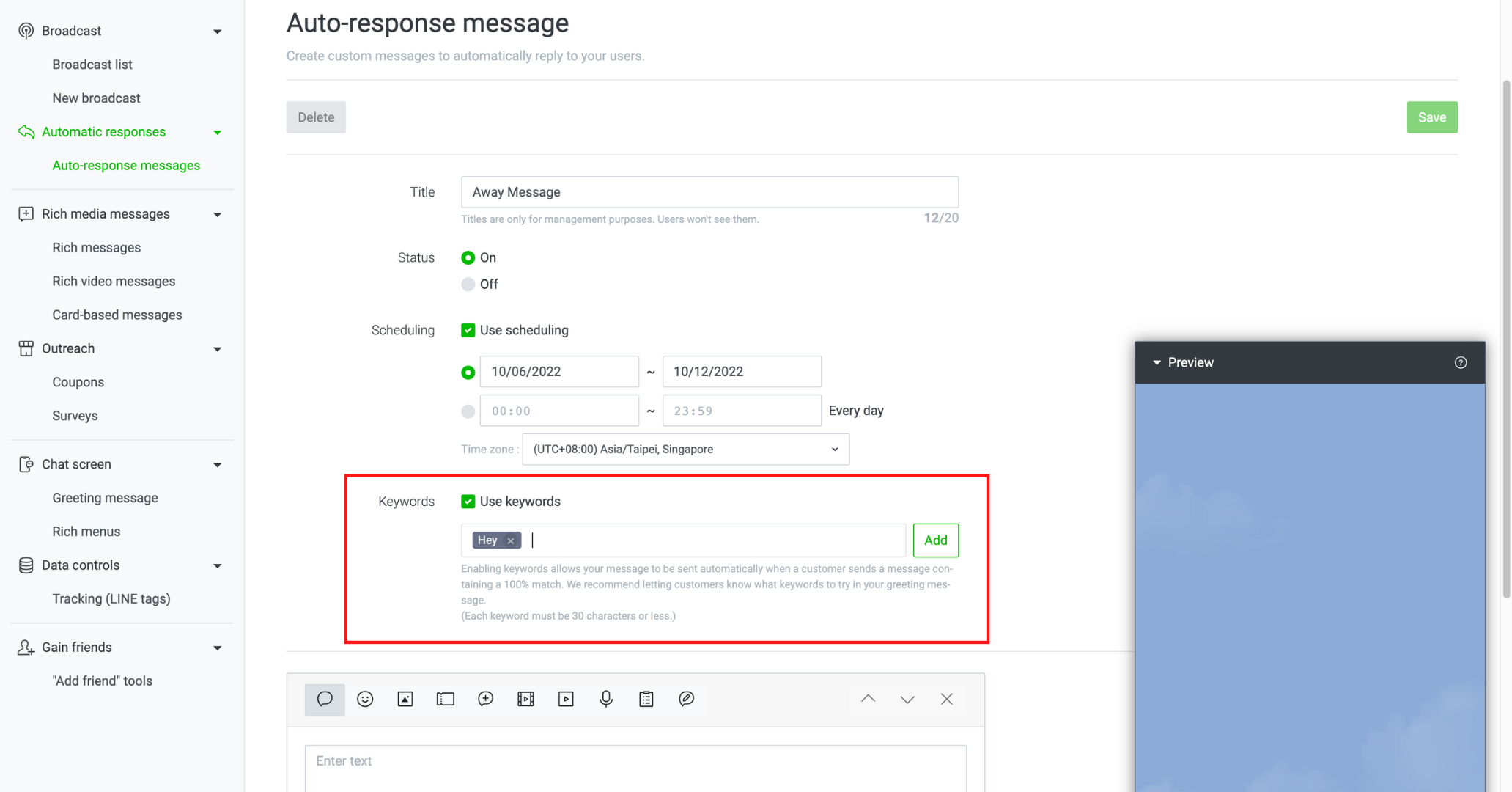Click the audio record icon in toolbar
Viewport: 1512px width, 792px height.
pyautogui.click(x=605, y=699)
